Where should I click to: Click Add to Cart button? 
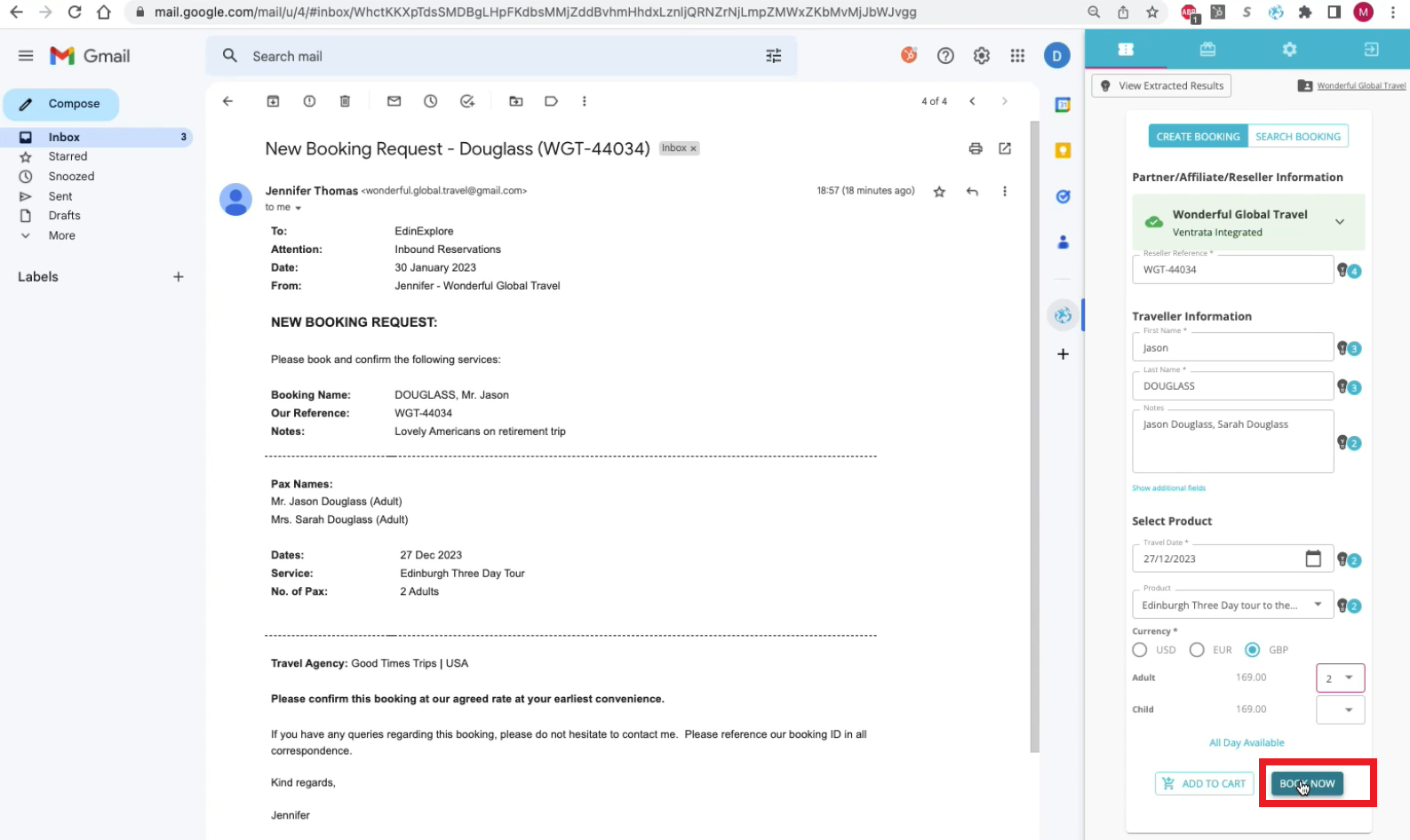click(1204, 783)
